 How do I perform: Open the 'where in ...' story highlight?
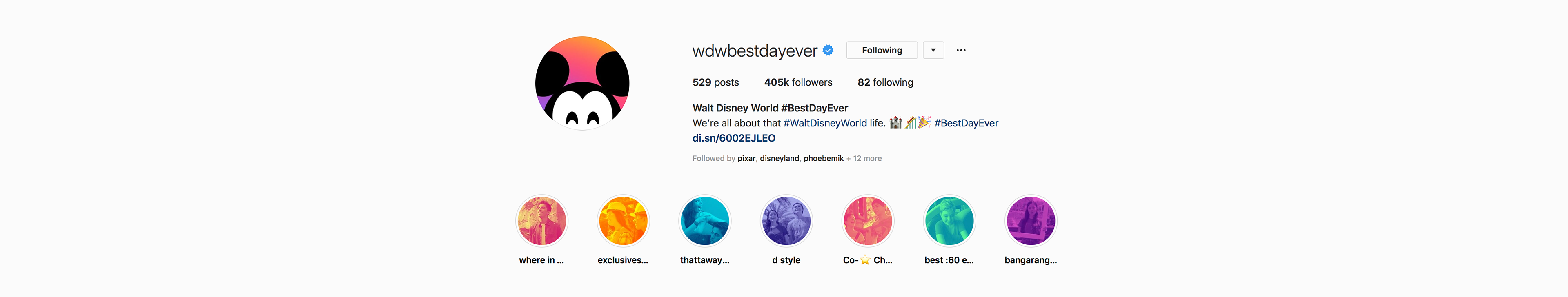tap(541, 221)
